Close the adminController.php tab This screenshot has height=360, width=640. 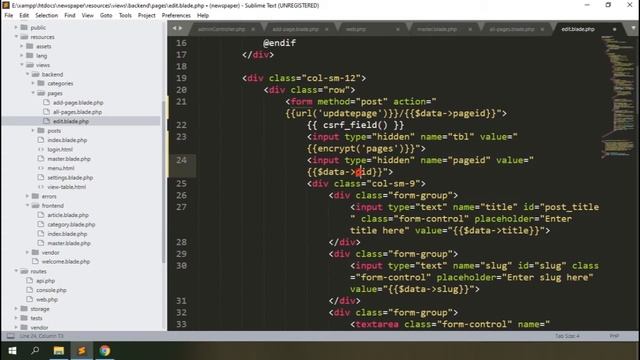[x=253, y=29]
